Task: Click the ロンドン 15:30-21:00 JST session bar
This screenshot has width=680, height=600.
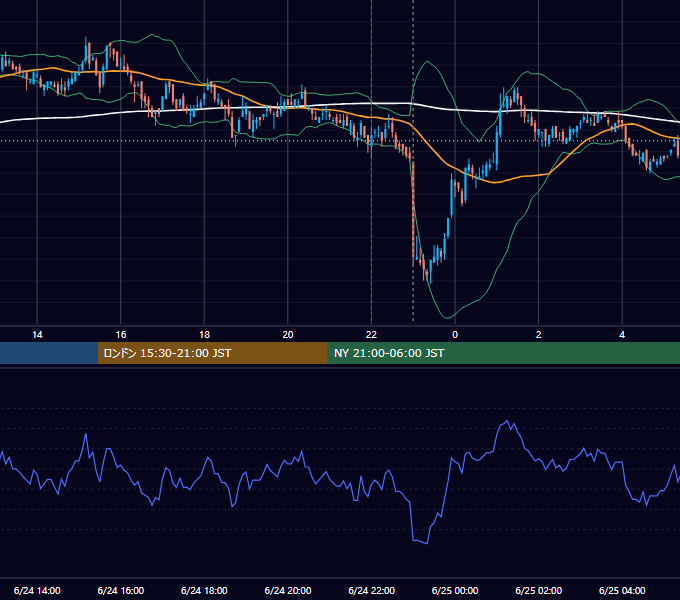Action: coord(212,353)
